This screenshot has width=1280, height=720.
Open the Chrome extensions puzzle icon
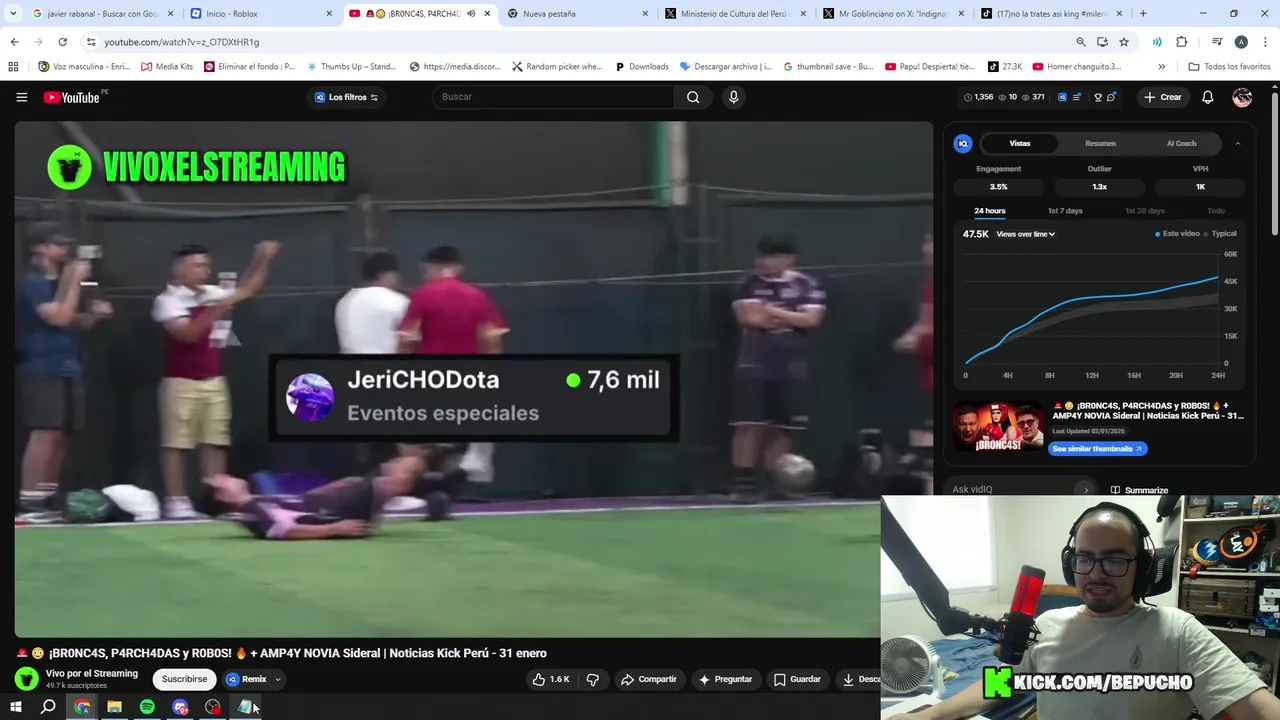[x=1181, y=42]
